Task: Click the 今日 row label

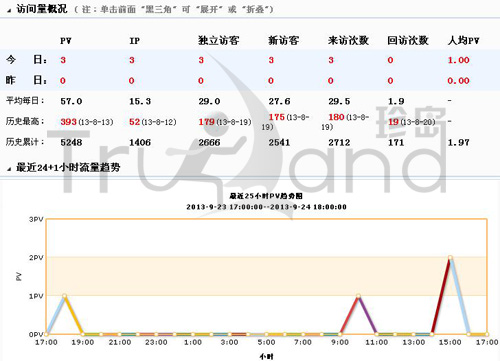Action: [26, 60]
